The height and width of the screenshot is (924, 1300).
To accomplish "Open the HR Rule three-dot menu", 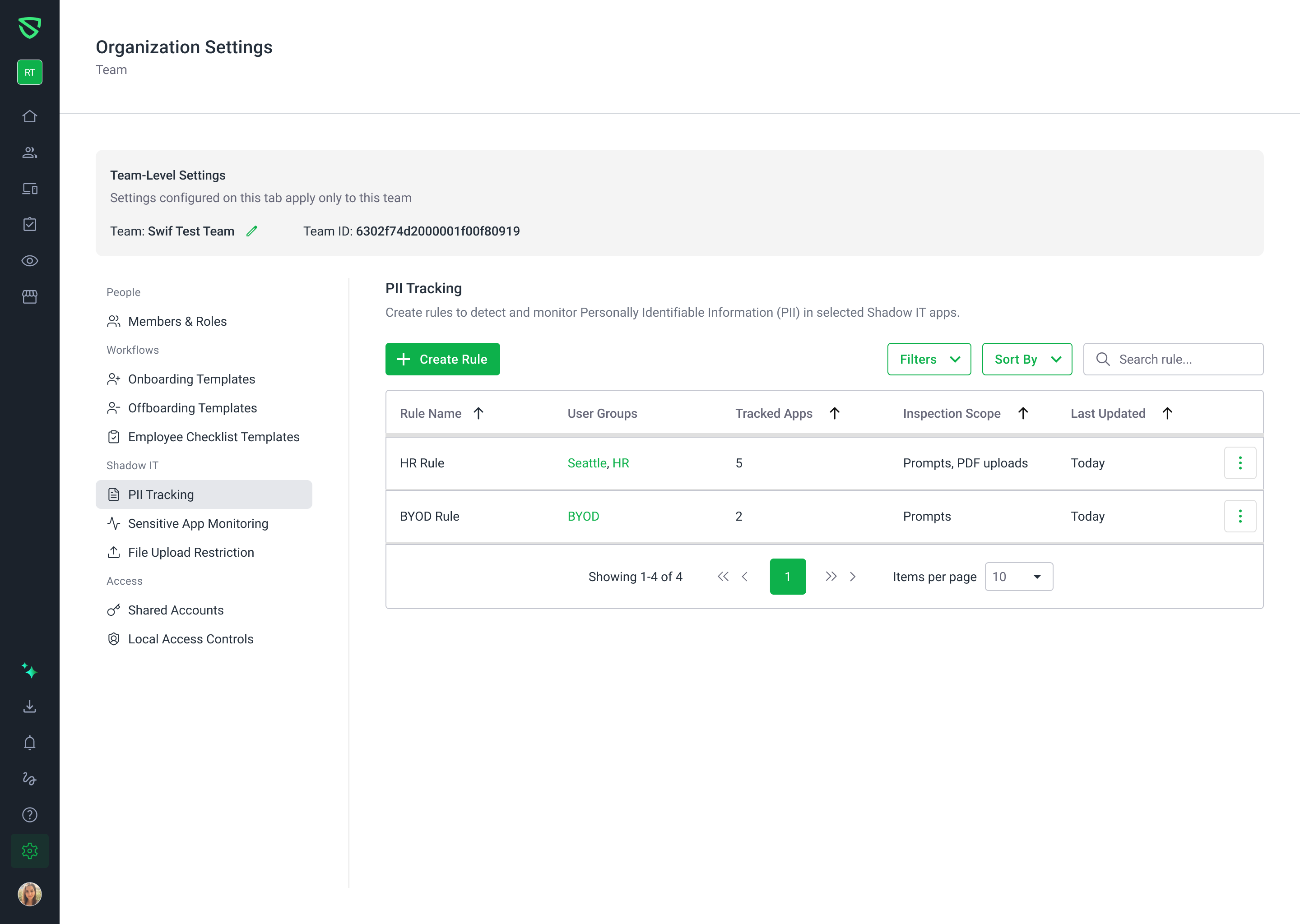I will click(1240, 463).
